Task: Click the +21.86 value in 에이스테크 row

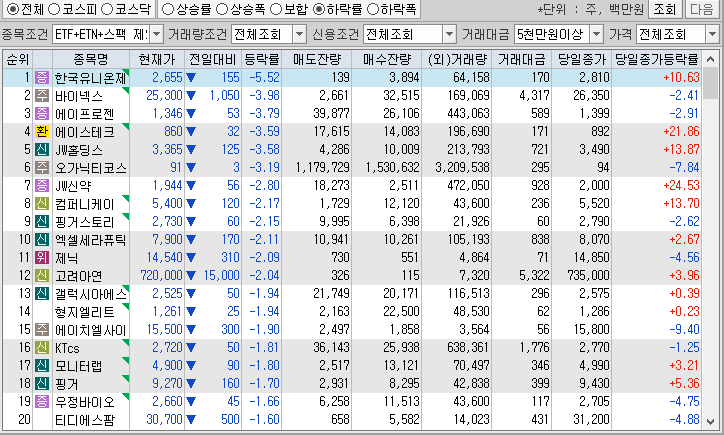Action: 681,132
